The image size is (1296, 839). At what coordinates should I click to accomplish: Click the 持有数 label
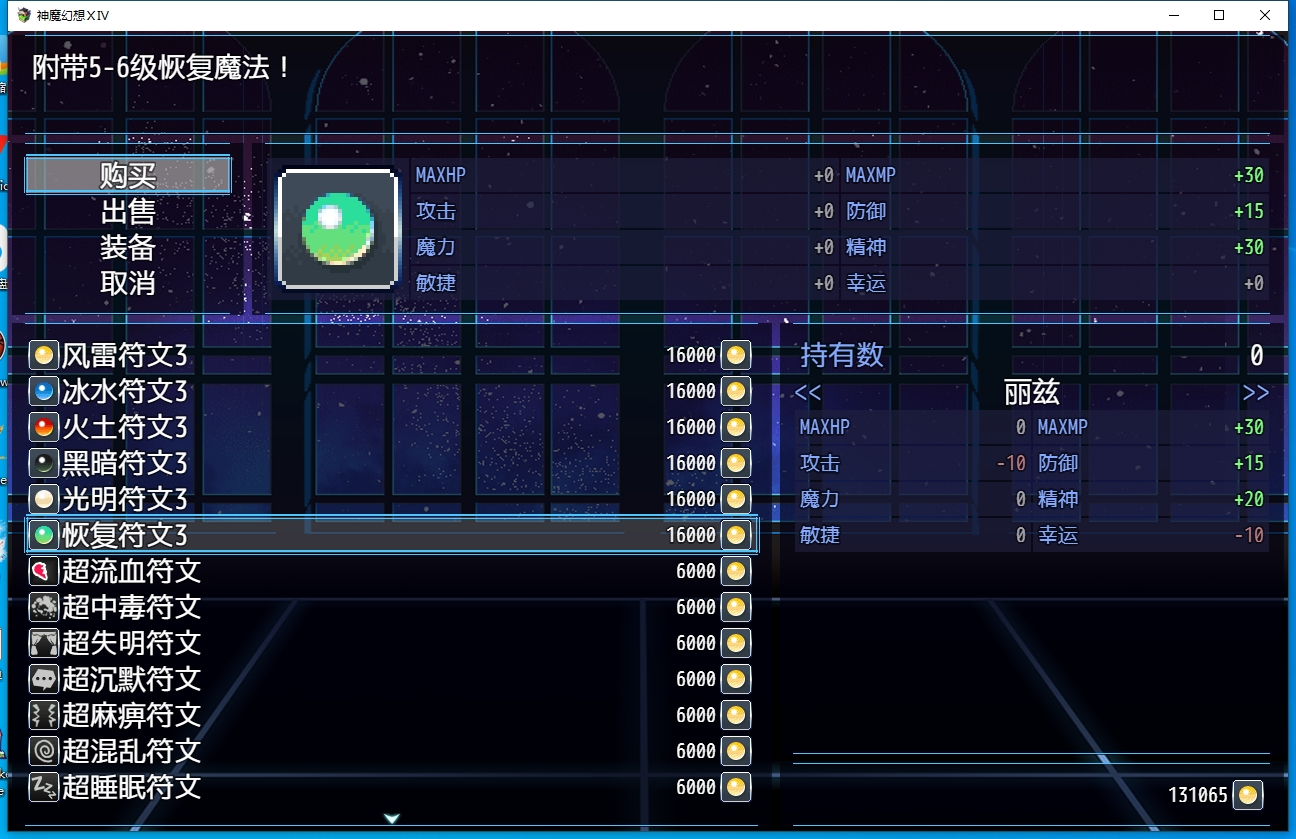pos(842,355)
